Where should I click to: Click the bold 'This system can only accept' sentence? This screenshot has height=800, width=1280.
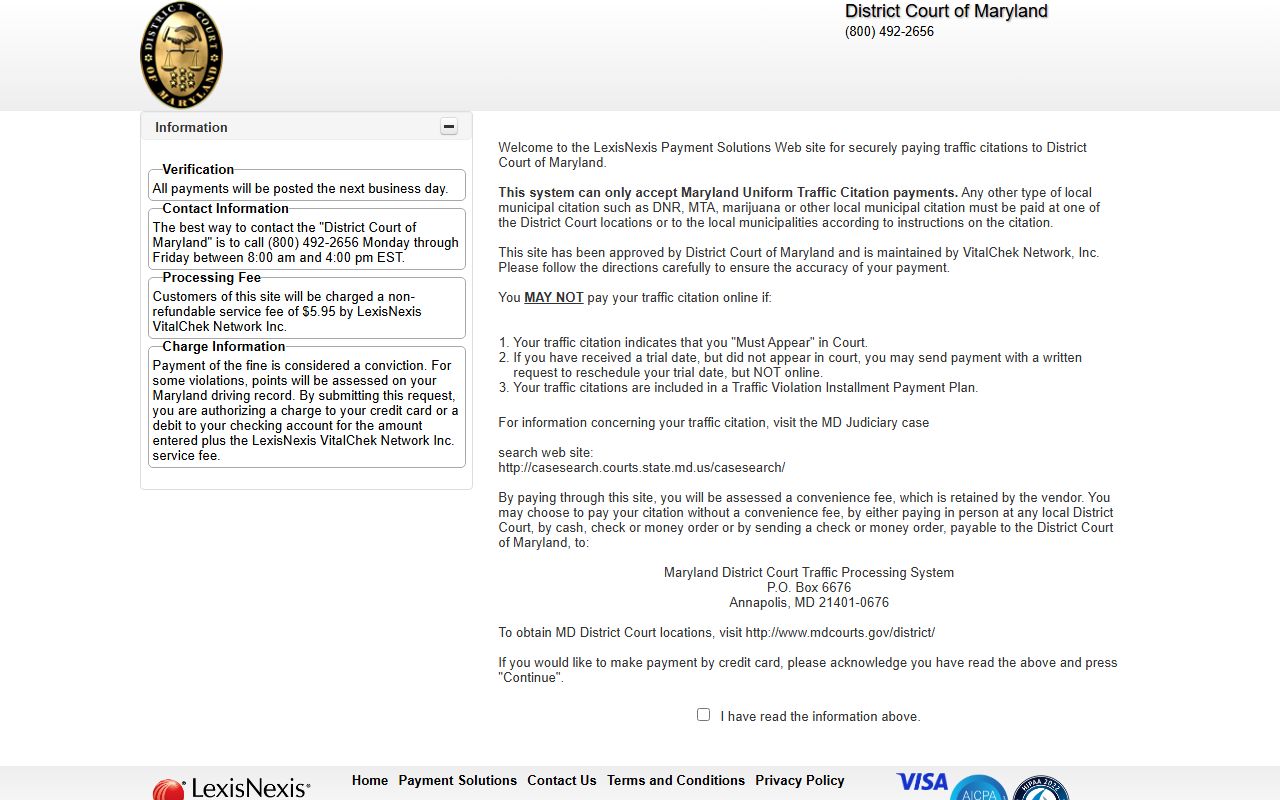(728, 192)
